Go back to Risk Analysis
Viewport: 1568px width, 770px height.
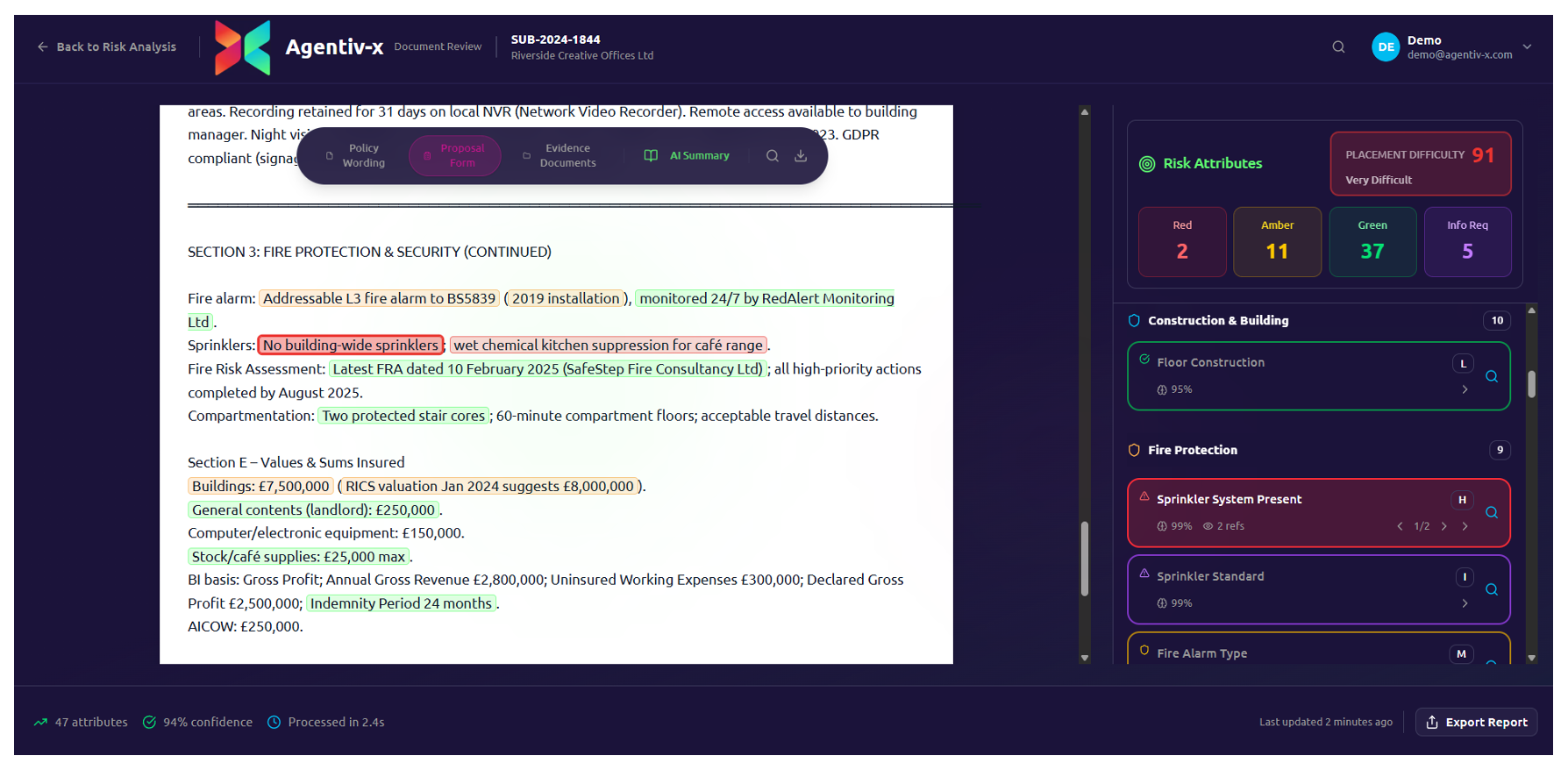106,47
